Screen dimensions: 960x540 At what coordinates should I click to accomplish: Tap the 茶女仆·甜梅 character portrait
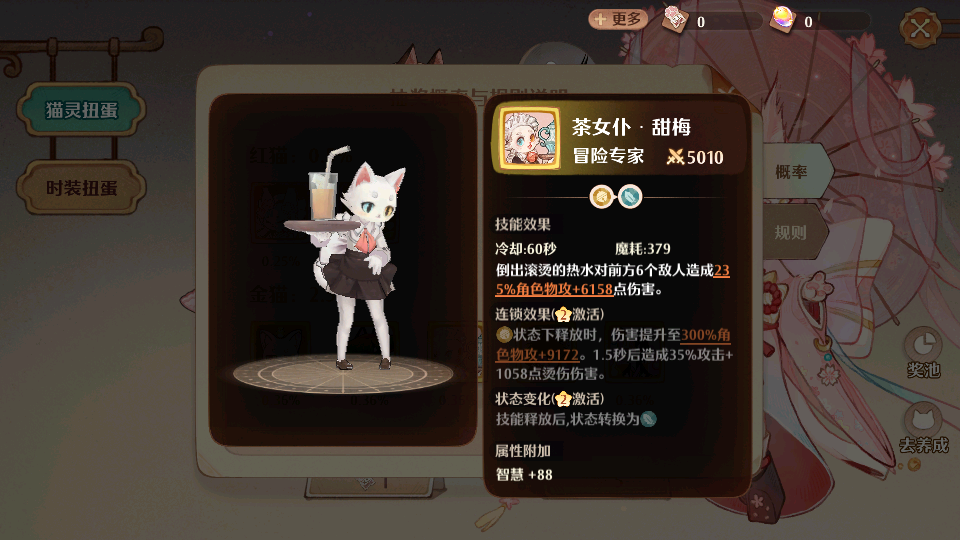pos(530,138)
